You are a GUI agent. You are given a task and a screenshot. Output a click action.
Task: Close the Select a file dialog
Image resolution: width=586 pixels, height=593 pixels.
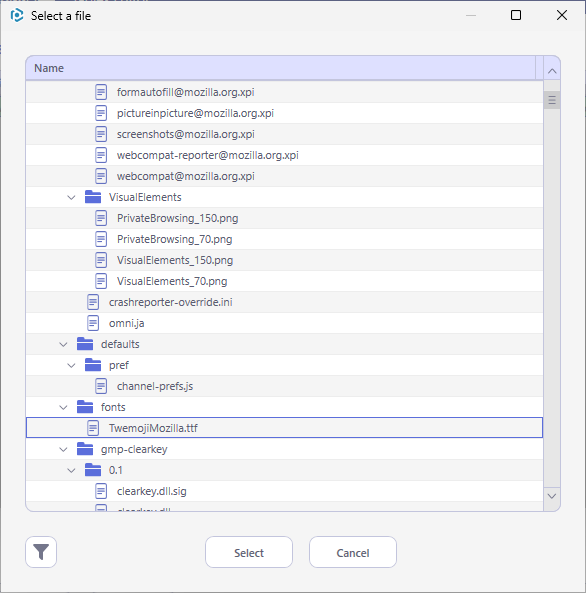point(562,15)
